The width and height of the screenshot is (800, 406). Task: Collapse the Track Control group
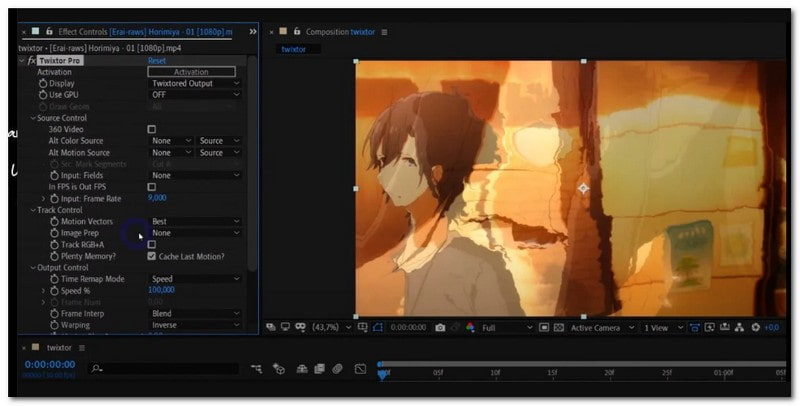(33, 210)
